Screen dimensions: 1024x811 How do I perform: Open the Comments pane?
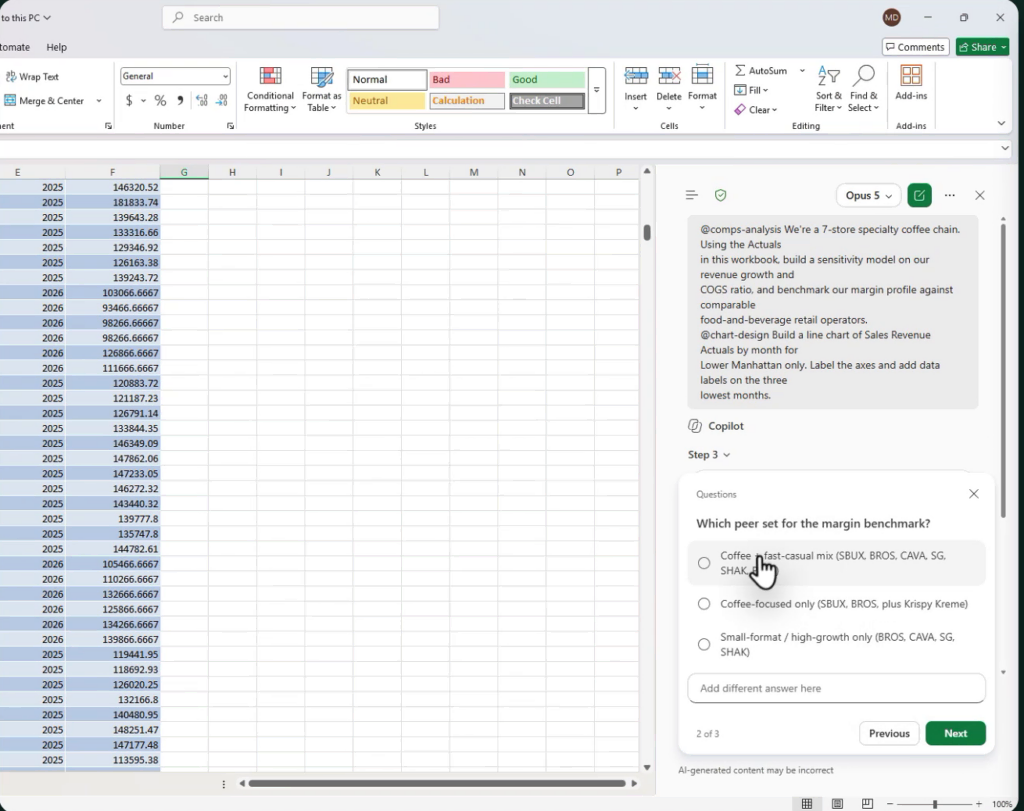click(915, 47)
